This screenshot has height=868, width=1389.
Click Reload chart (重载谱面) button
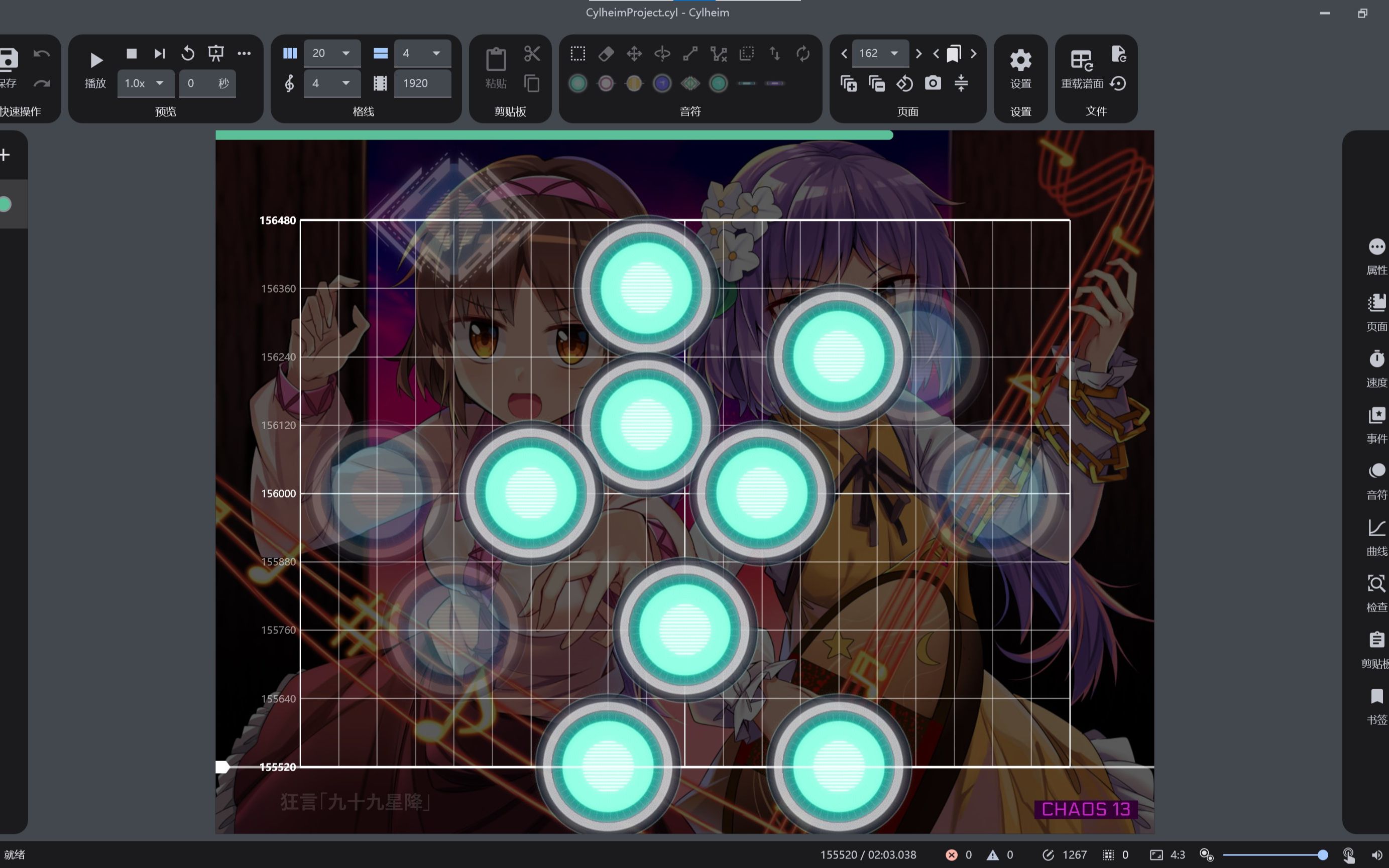(1082, 68)
